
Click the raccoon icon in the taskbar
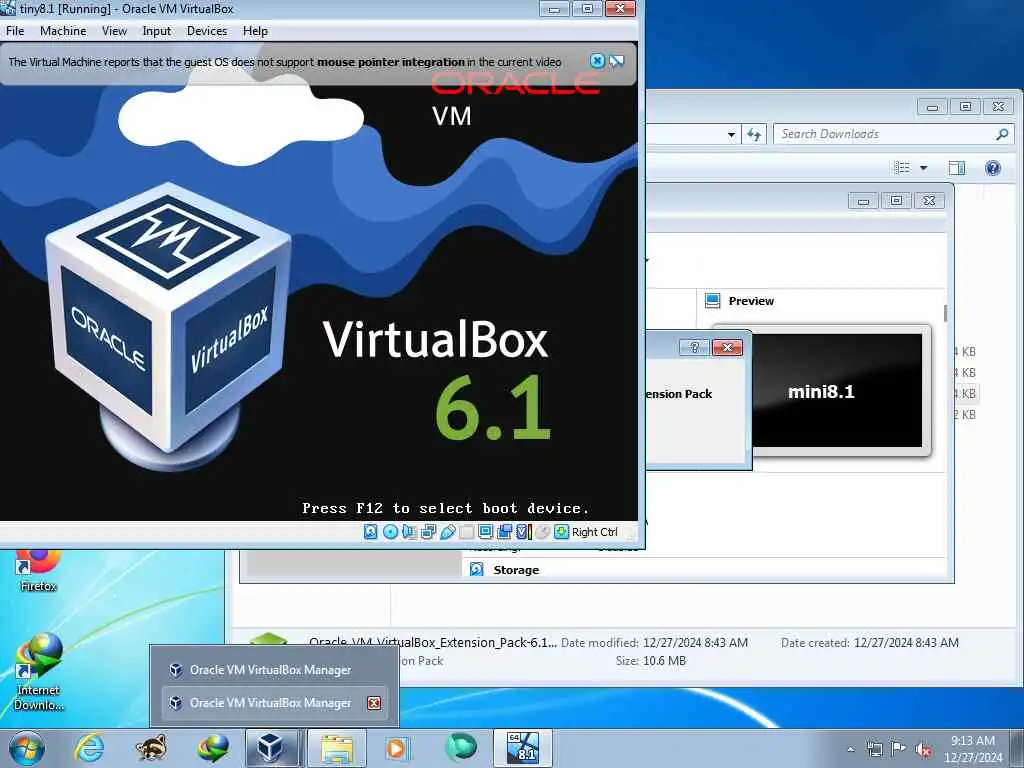click(152, 748)
